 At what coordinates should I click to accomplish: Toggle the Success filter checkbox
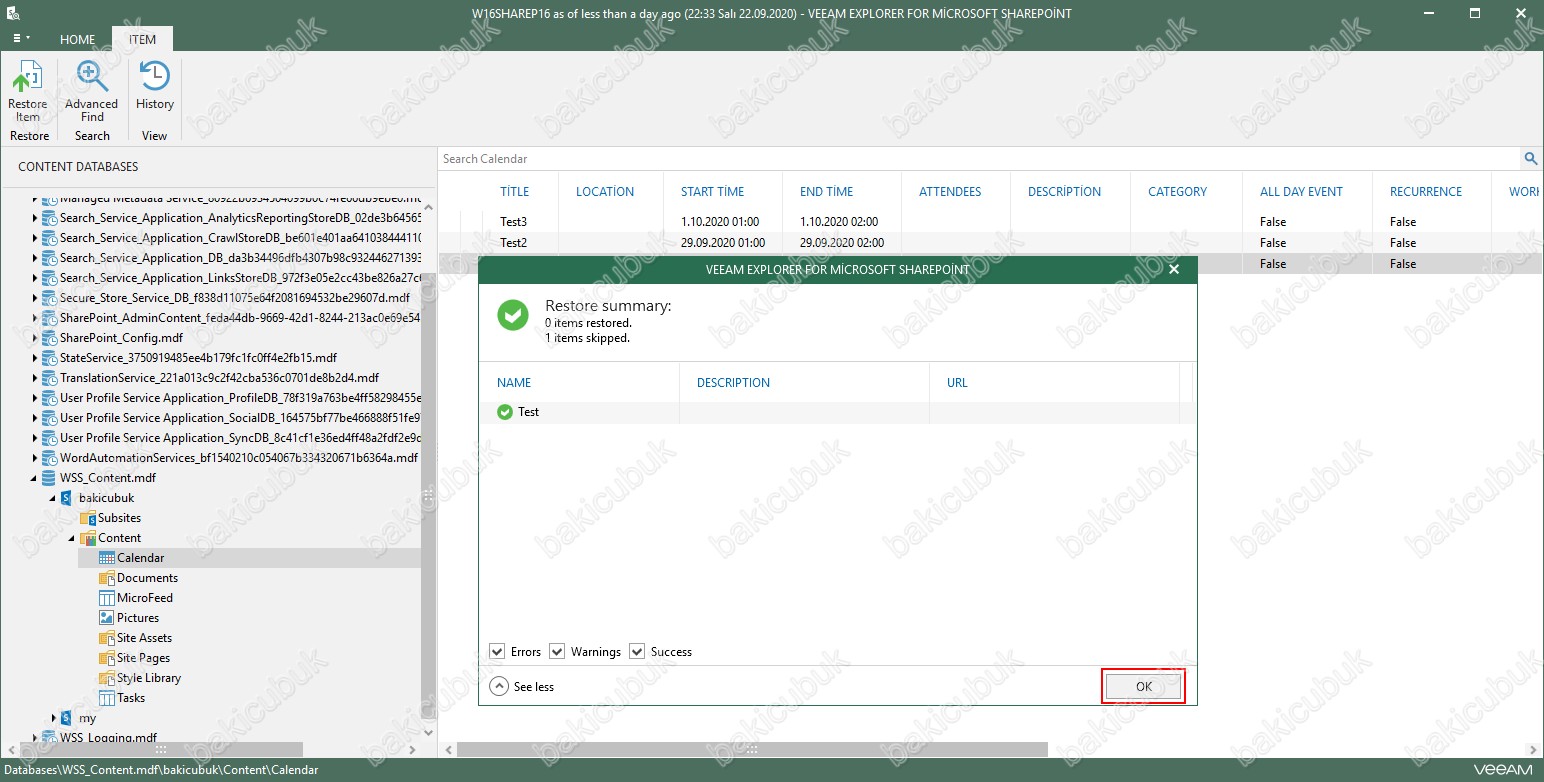[x=637, y=652]
